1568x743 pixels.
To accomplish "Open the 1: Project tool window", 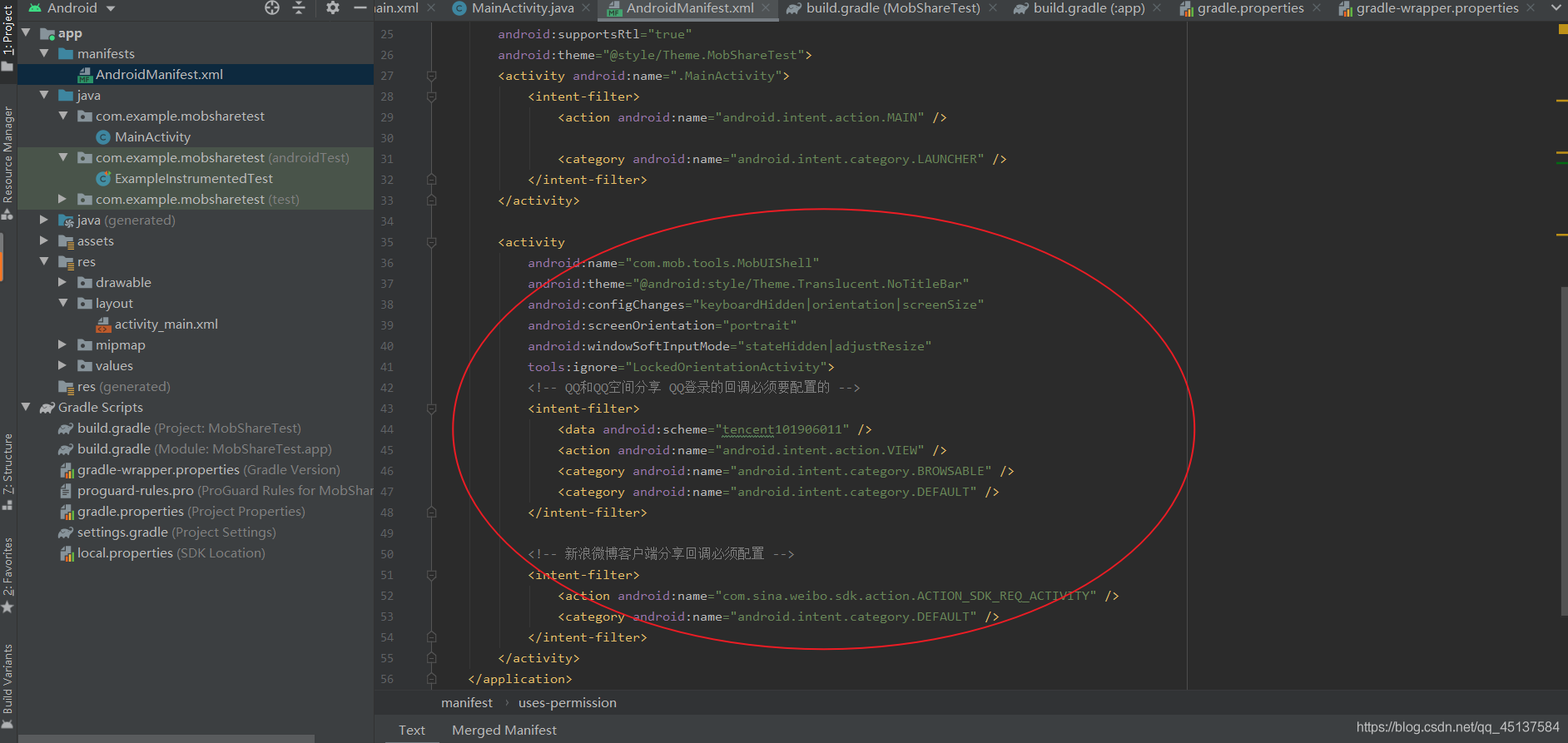I will pyautogui.click(x=7, y=37).
